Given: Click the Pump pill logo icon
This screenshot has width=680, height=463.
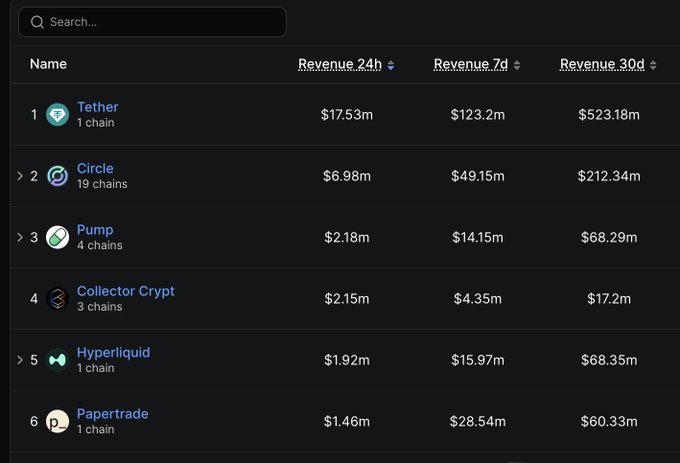Looking at the screenshot, I should tap(57, 237).
